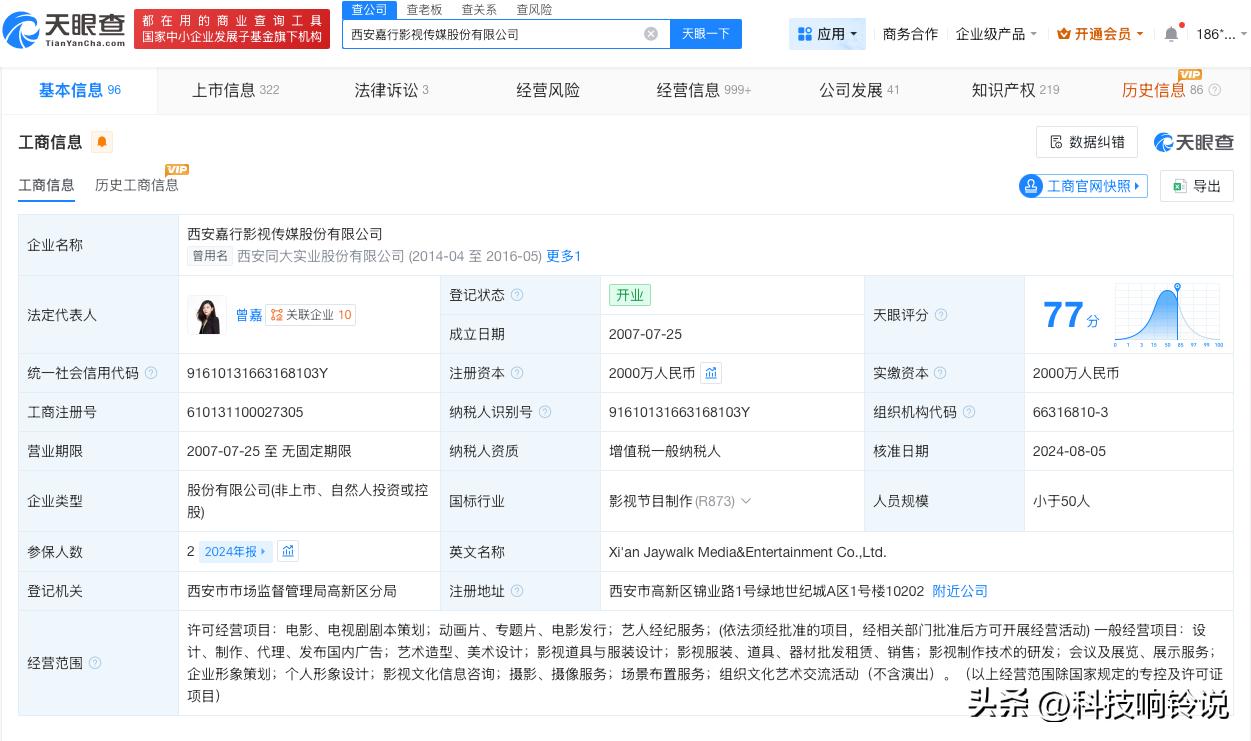This screenshot has width=1251, height=741.
Task: Click help icon beside 经营范围
Action: pyautogui.click(x=95, y=663)
